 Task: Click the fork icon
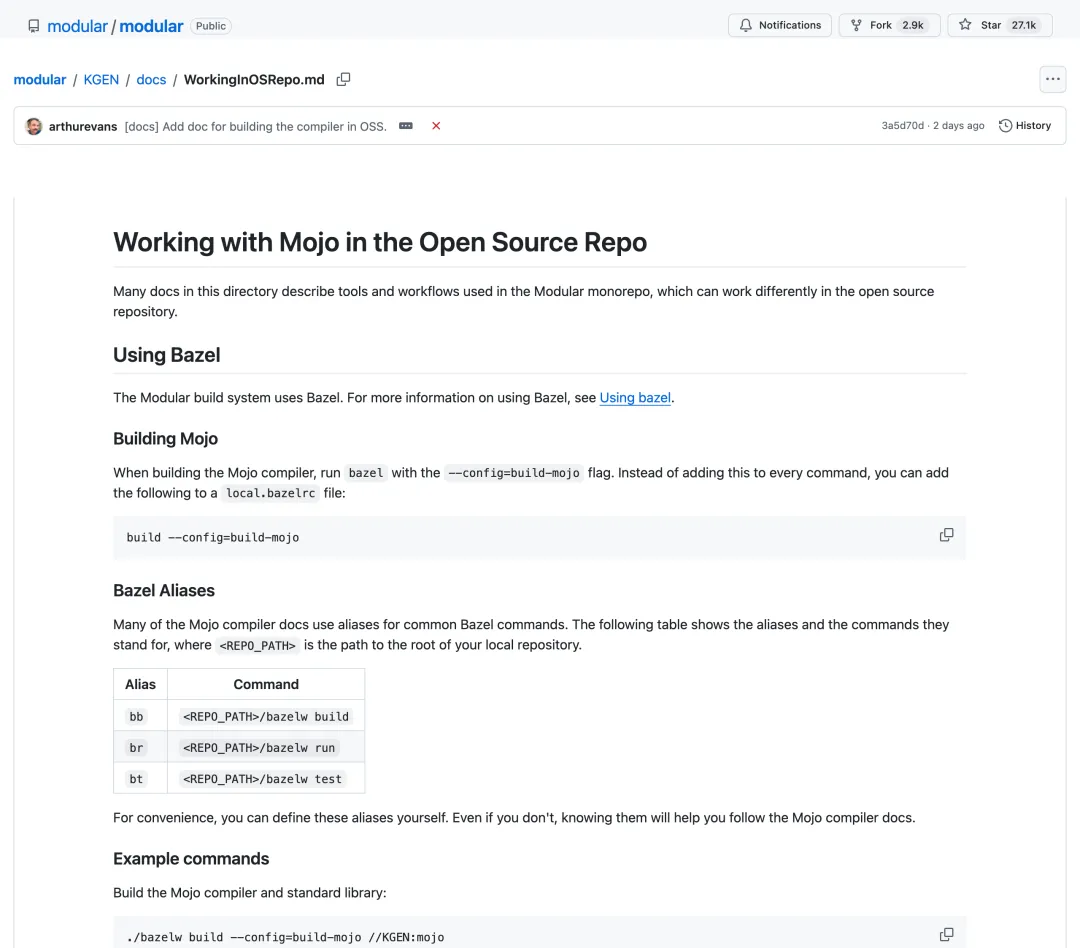pyautogui.click(x=856, y=25)
